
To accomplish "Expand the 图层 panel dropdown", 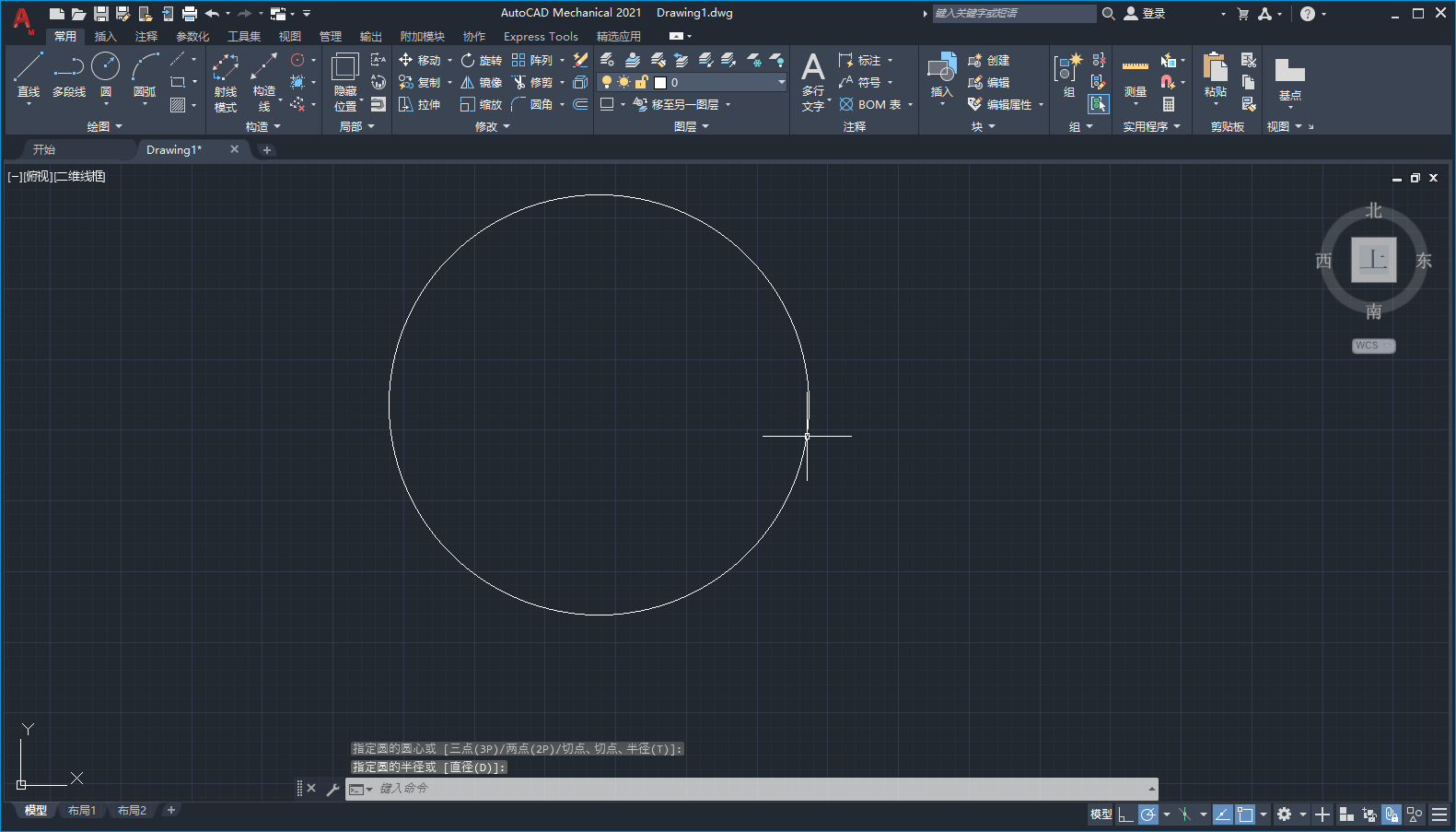I will tap(692, 126).
